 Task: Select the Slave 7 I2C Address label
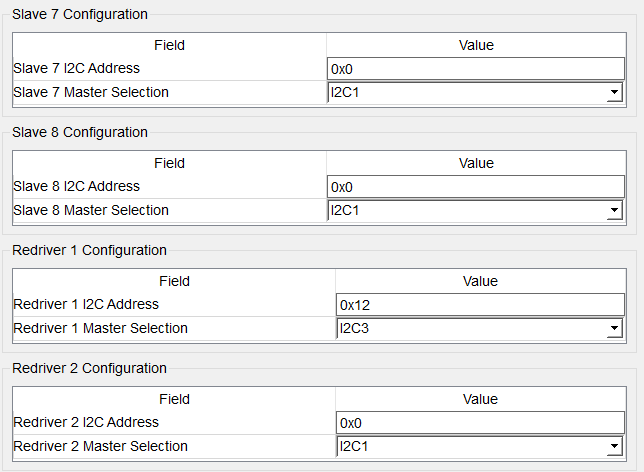tap(76, 68)
